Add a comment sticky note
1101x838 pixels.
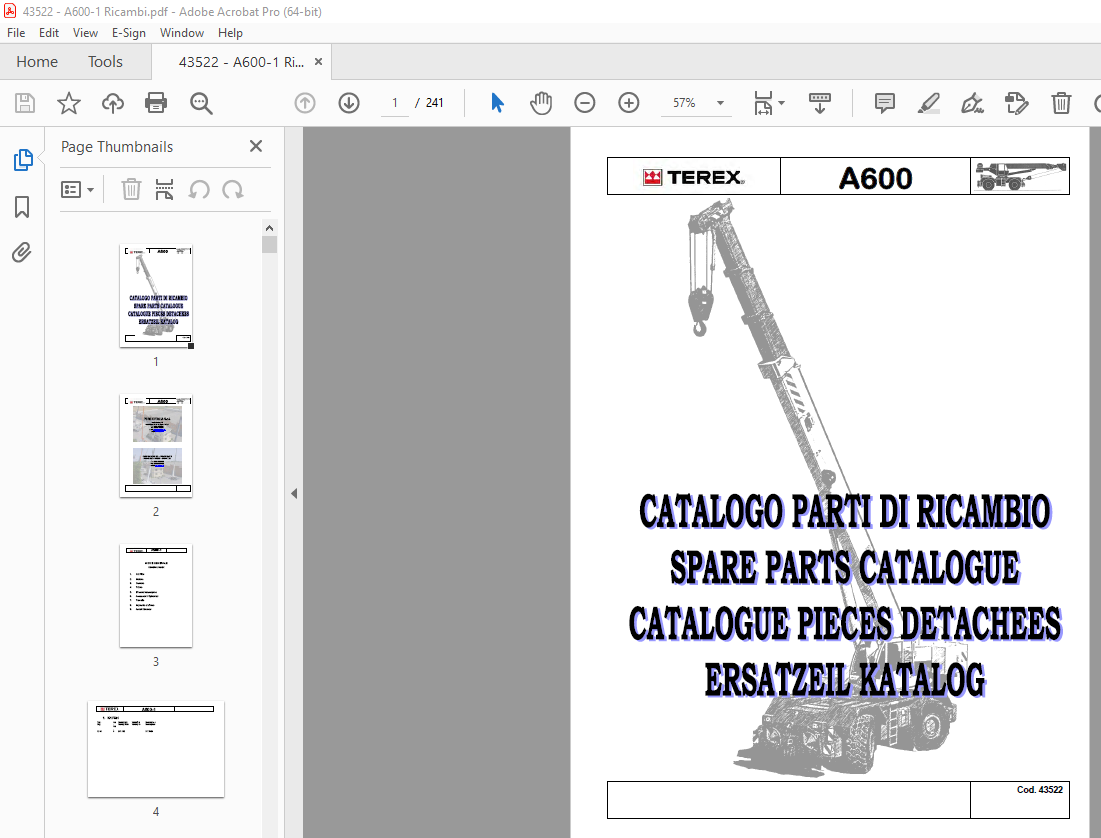(x=885, y=103)
